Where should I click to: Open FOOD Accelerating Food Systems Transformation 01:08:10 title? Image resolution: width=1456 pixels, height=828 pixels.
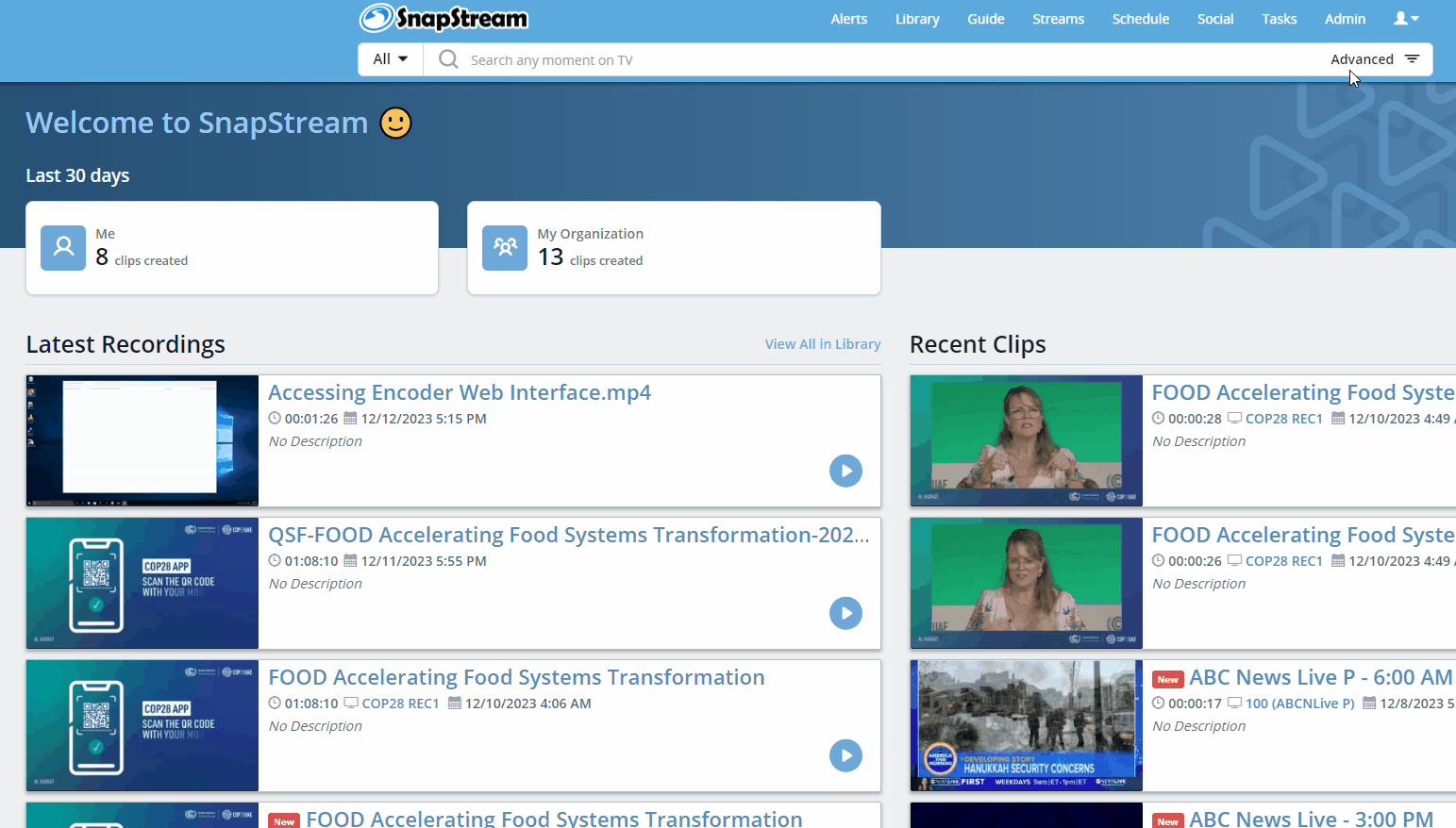click(516, 677)
